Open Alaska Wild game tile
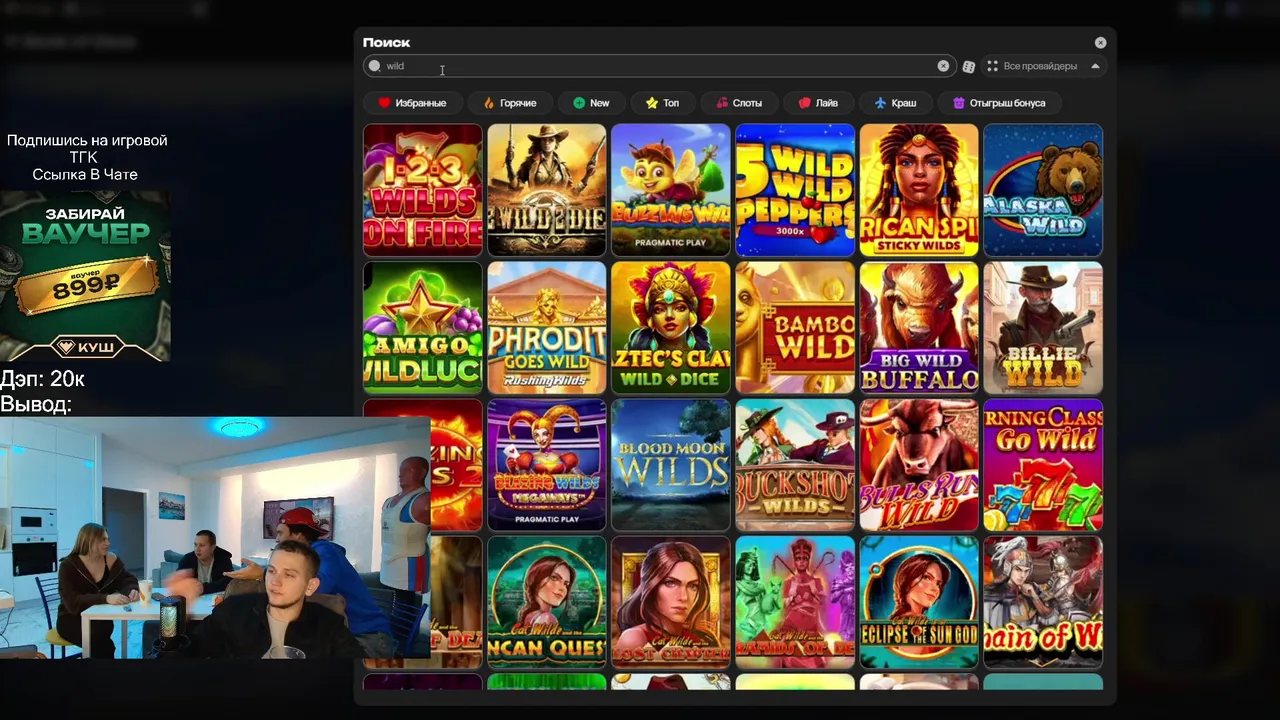 point(1043,190)
